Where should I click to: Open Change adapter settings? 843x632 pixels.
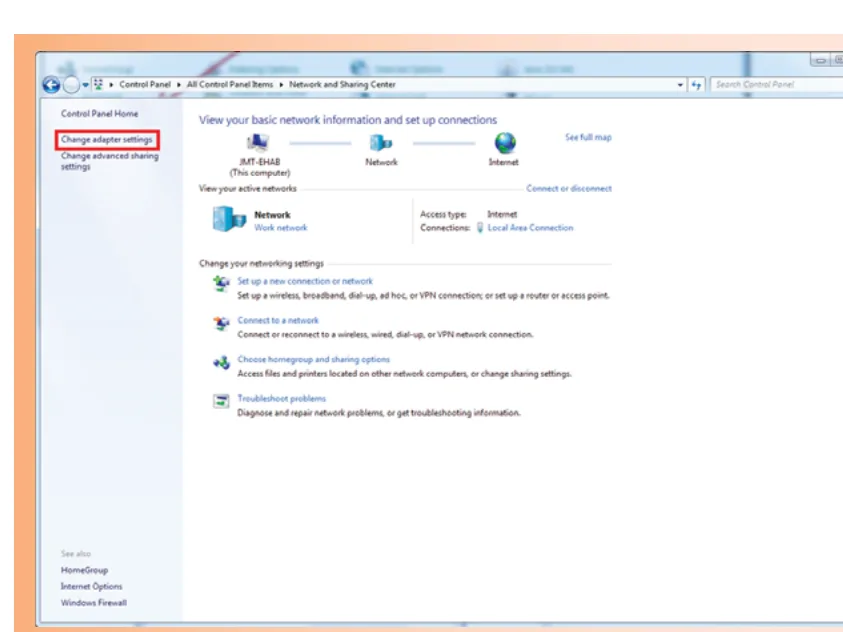pyautogui.click(x=106, y=140)
